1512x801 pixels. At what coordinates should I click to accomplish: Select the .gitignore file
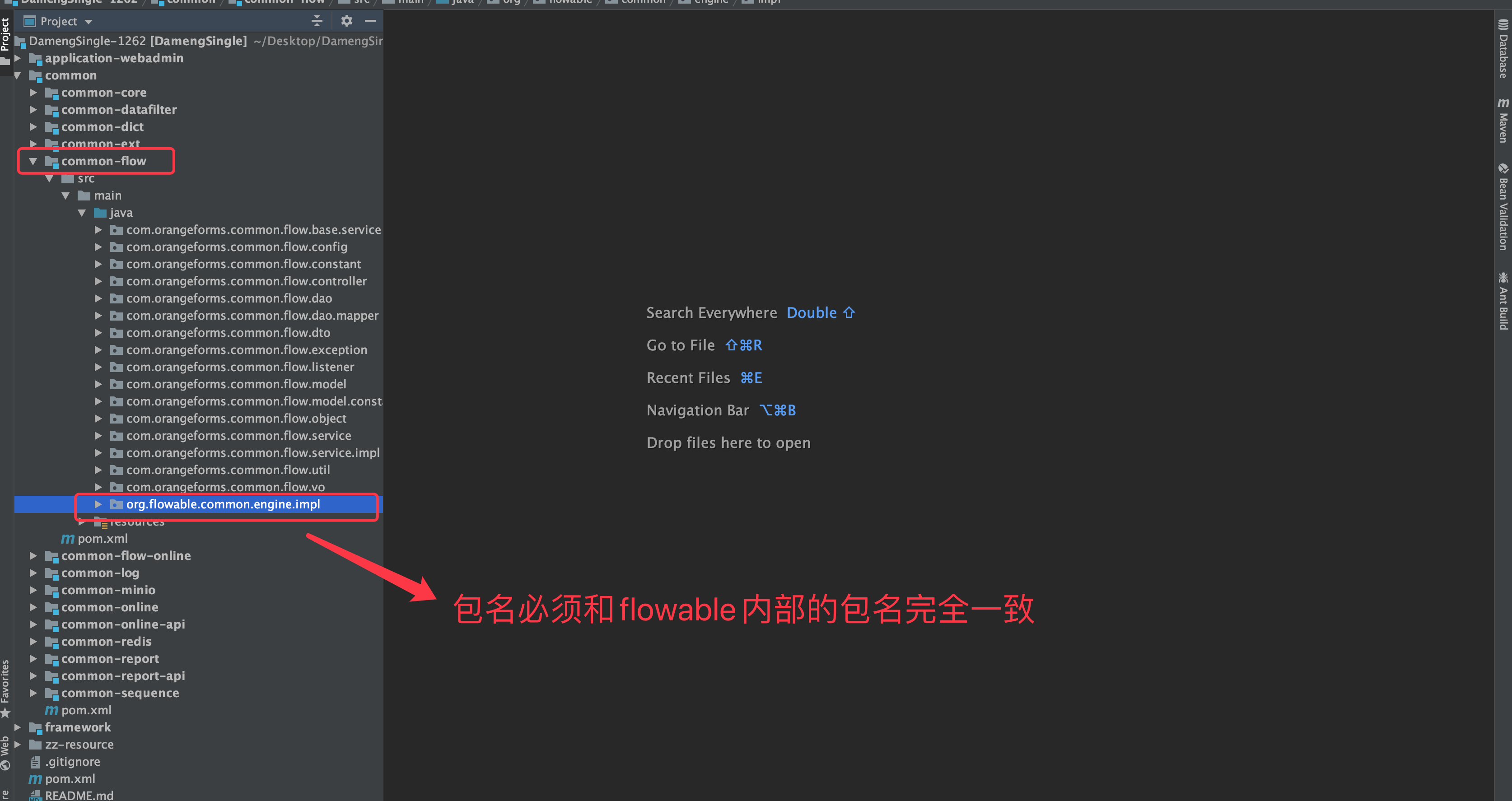[73, 761]
